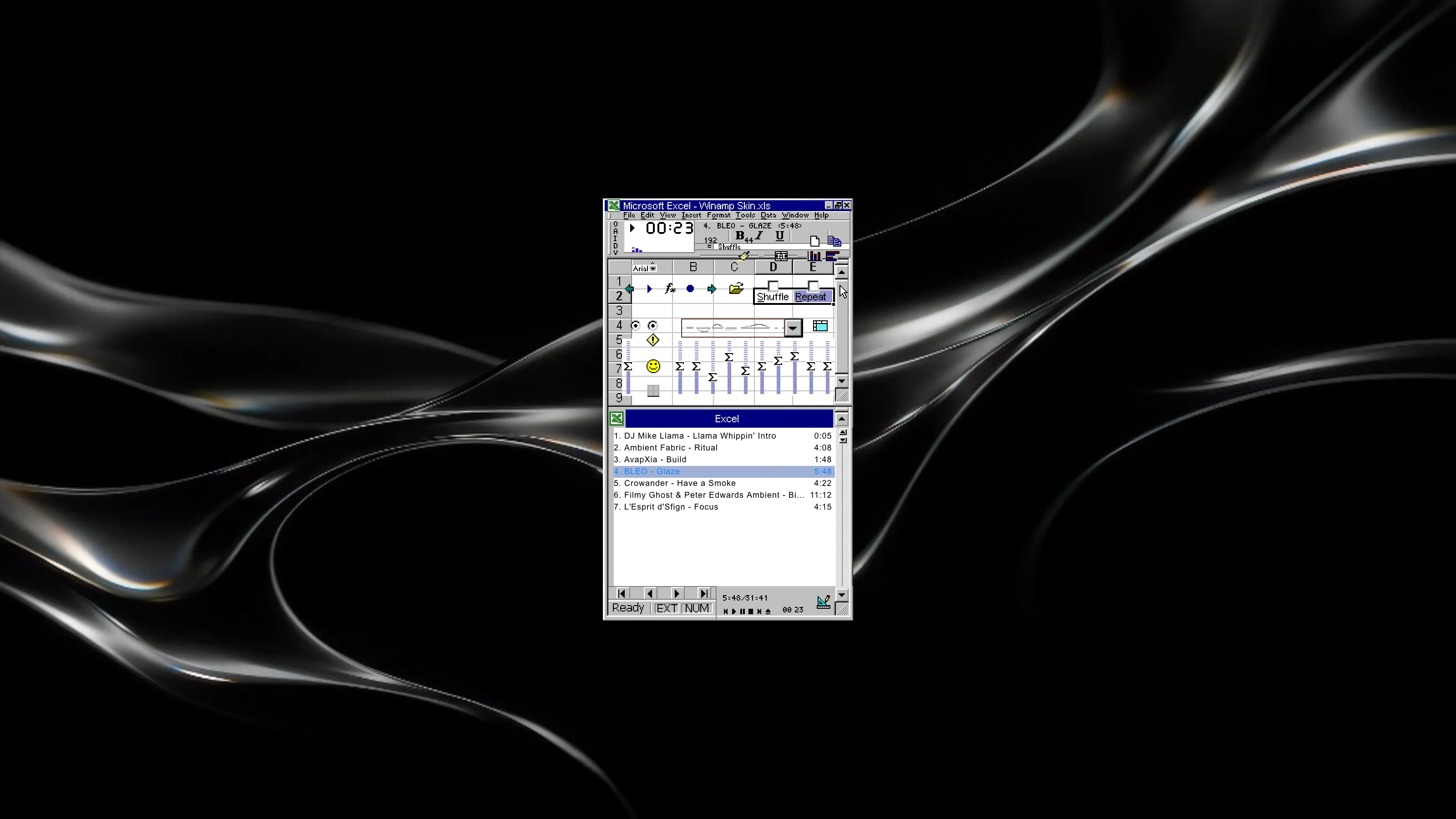Viewport: 1456px width, 819px height.
Task: Click the column chart icon in the toolbar
Action: tap(814, 256)
